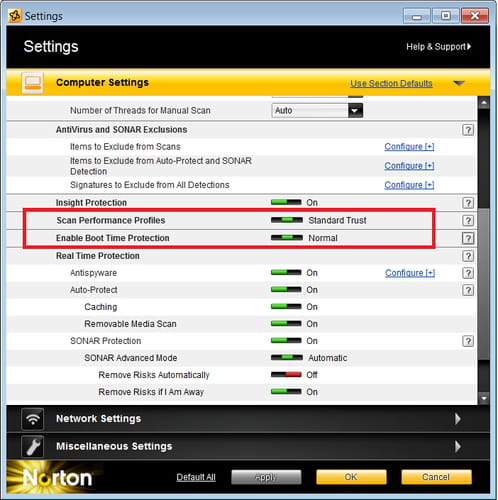Viewport: 498px width, 500px height.
Task: Open help for SONAR Protection
Action: (468, 341)
